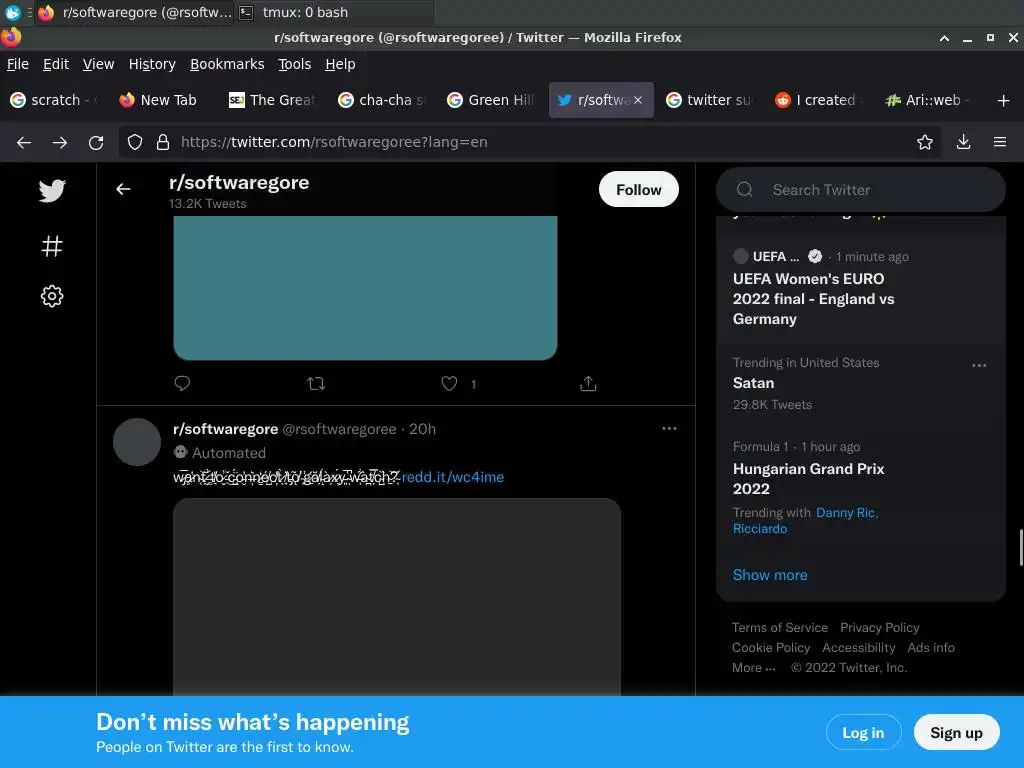Open the redd.it/wc4ime link
The image size is (1024, 768).
(x=453, y=477)
